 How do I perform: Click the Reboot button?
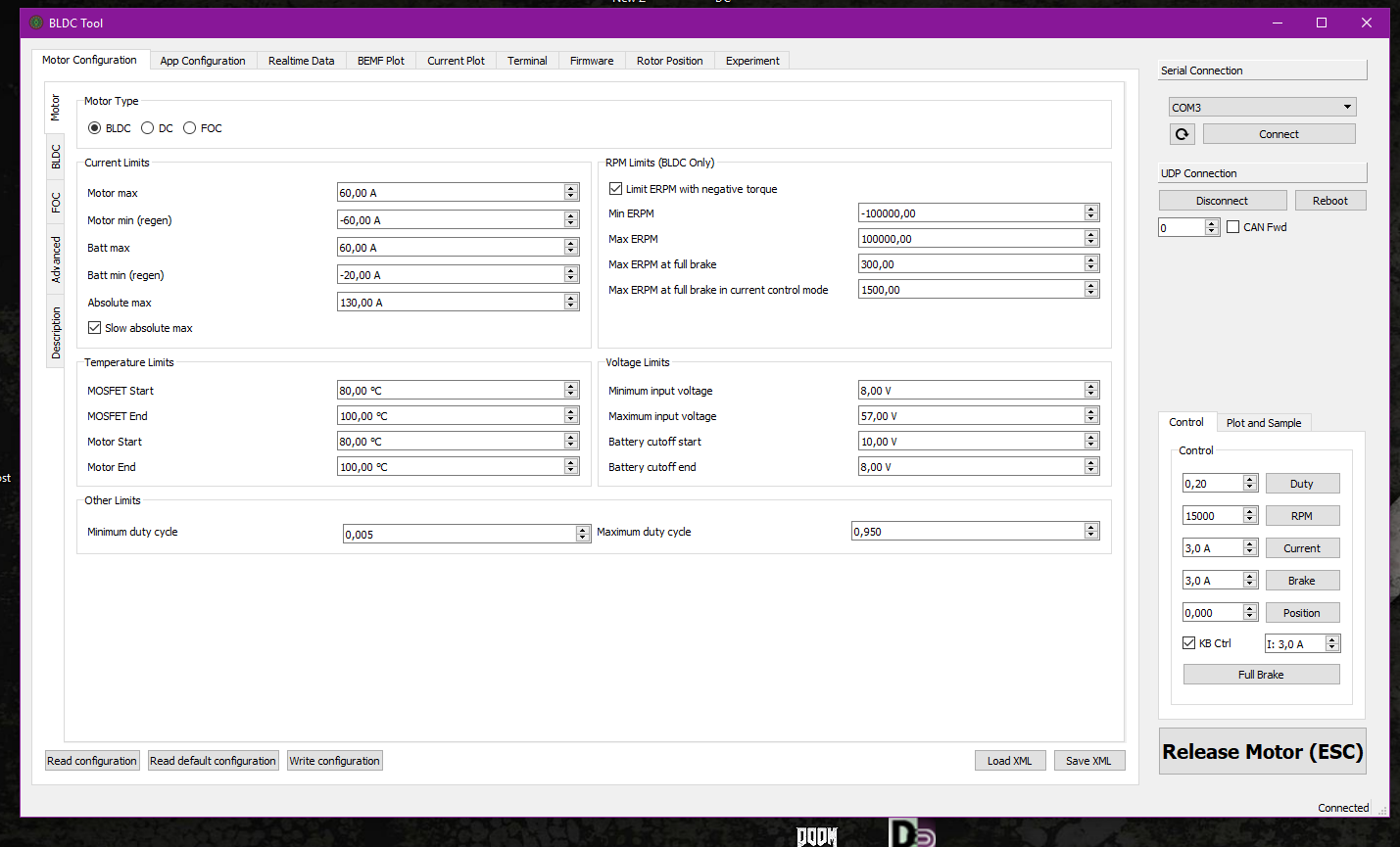click(1330, 201)
